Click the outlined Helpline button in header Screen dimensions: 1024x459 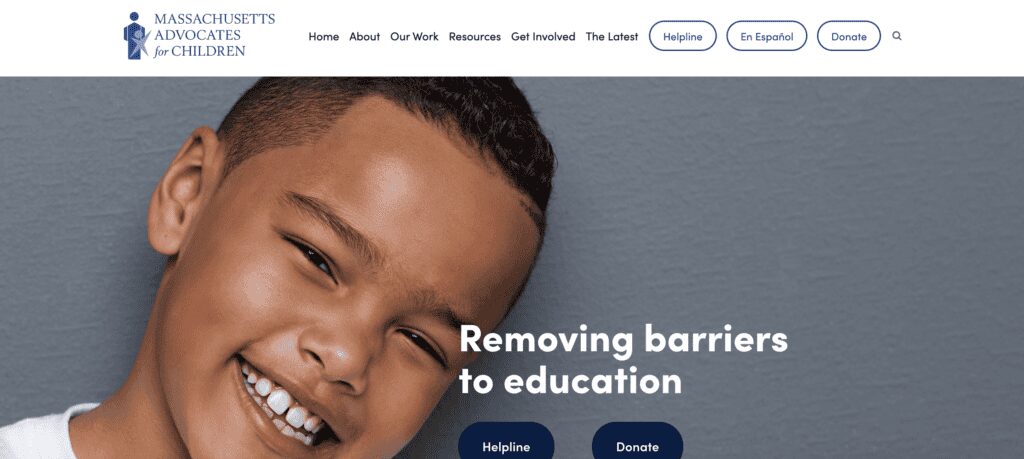[682, 36]
